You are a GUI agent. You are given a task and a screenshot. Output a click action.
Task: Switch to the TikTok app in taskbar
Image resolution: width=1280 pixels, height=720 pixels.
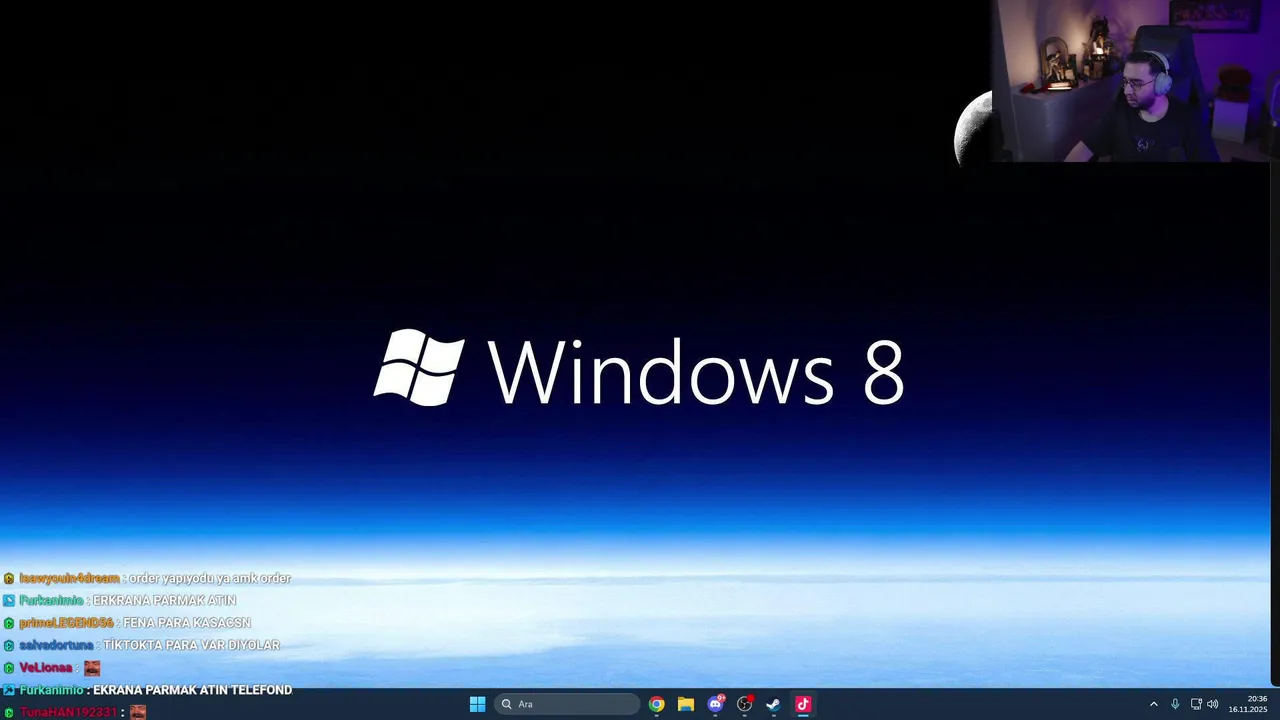click(803, 704)
